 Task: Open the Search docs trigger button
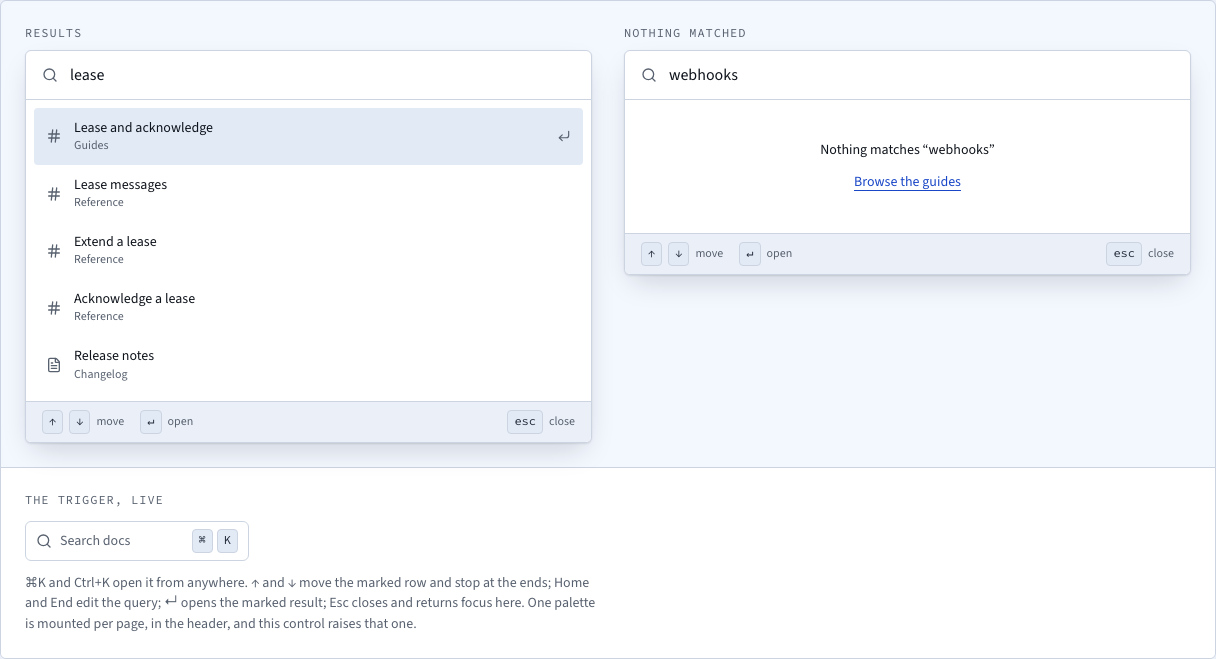tap(137, 541)
